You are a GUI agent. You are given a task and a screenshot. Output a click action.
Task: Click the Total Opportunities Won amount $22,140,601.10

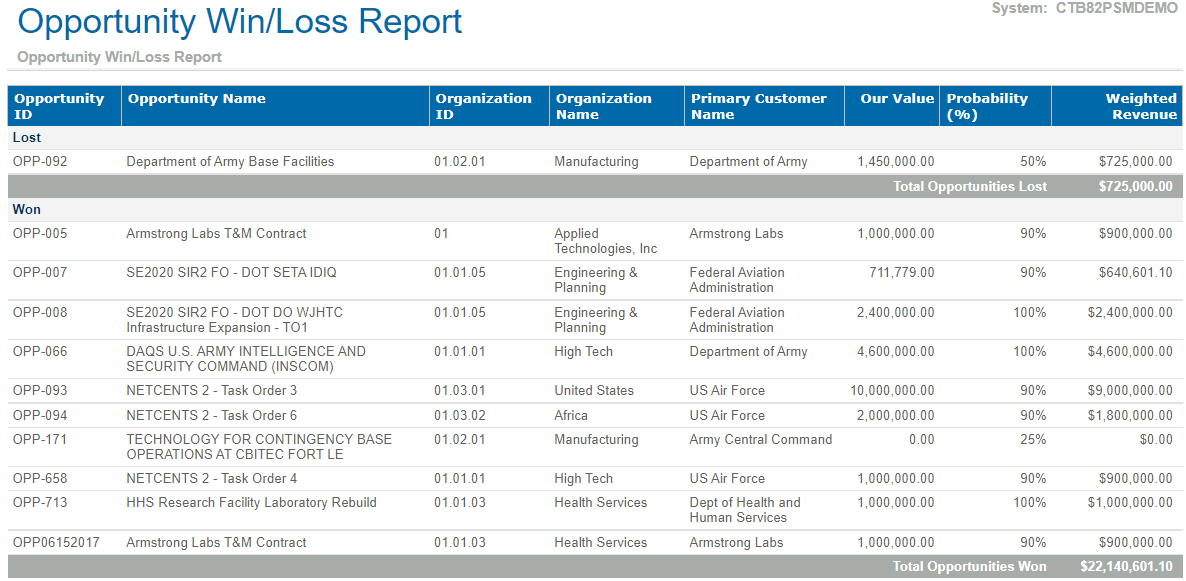[1126, 567]
